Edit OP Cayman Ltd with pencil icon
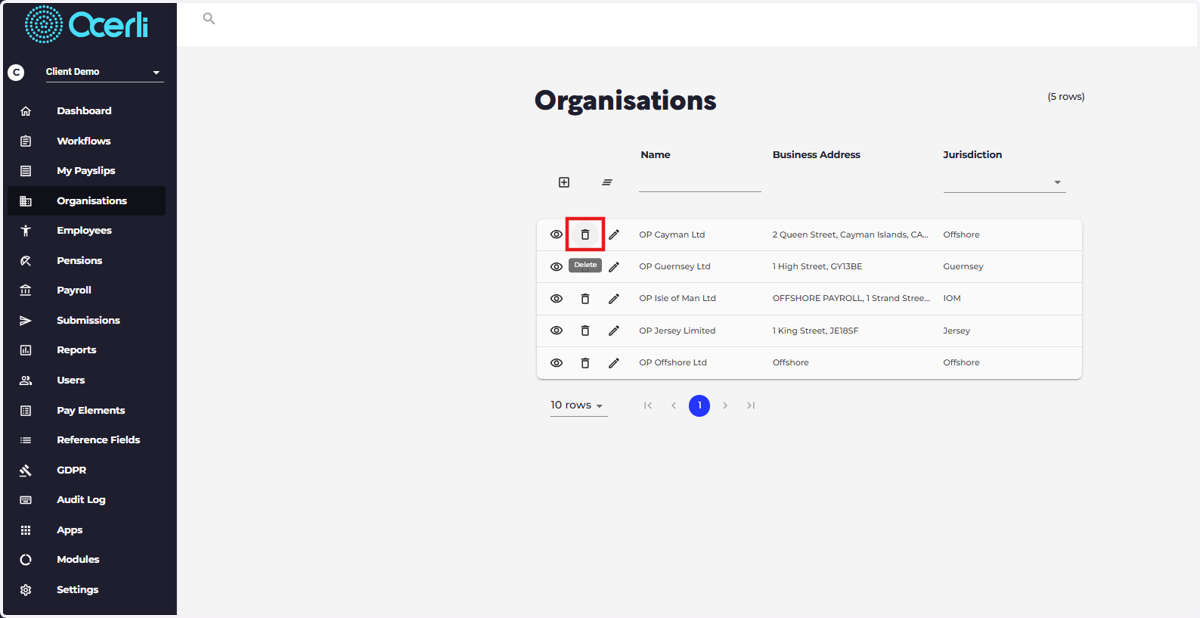 [614, 235]
